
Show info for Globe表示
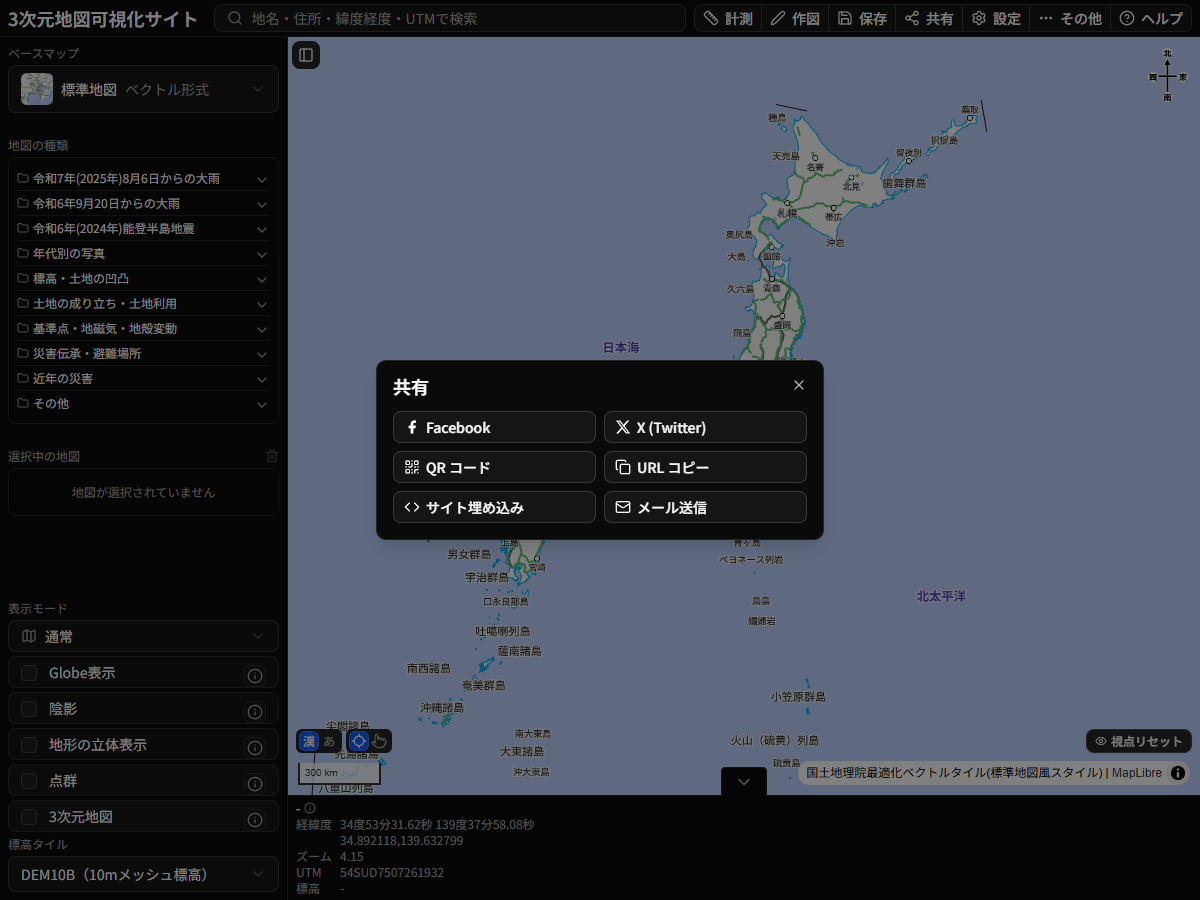pos(255,676)
